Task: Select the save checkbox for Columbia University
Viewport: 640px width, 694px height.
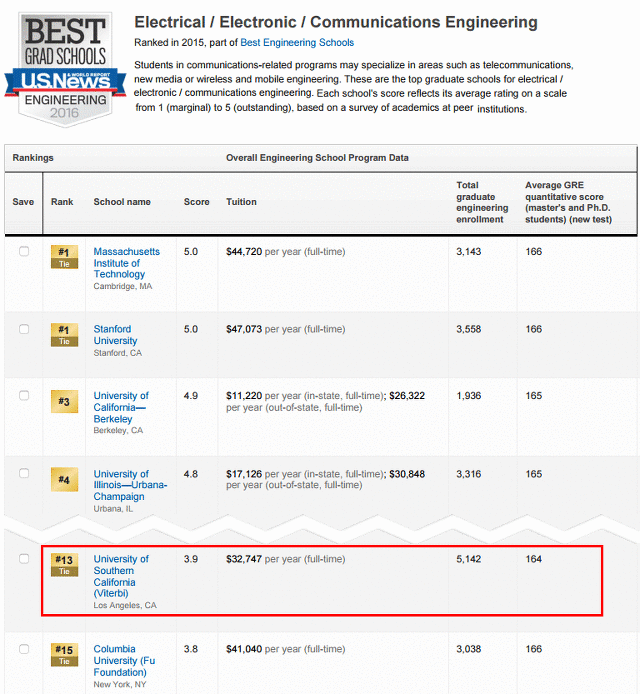Action: pos(24,649)
